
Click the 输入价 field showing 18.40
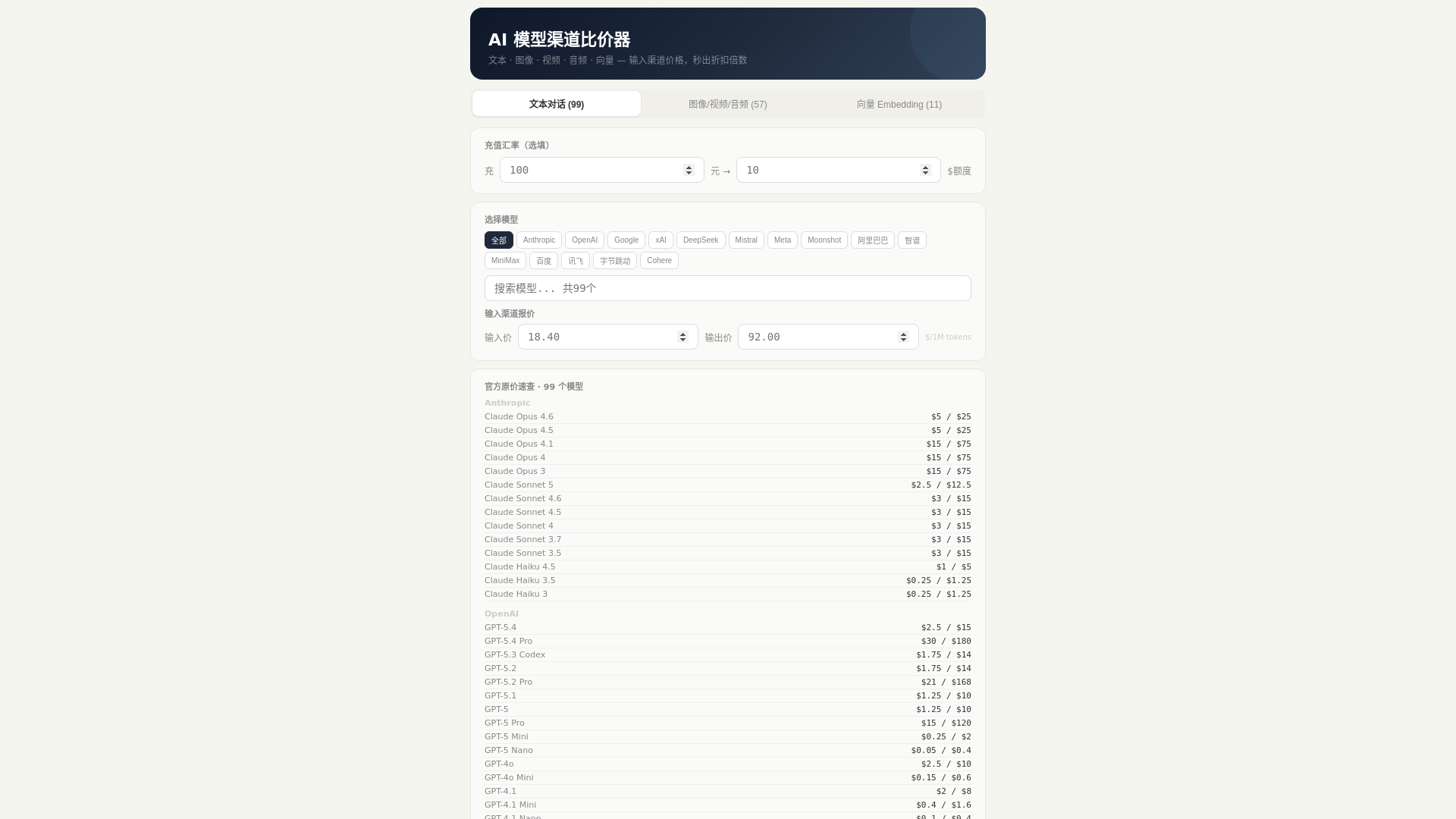pyautogui.click(x=607, y=337)
